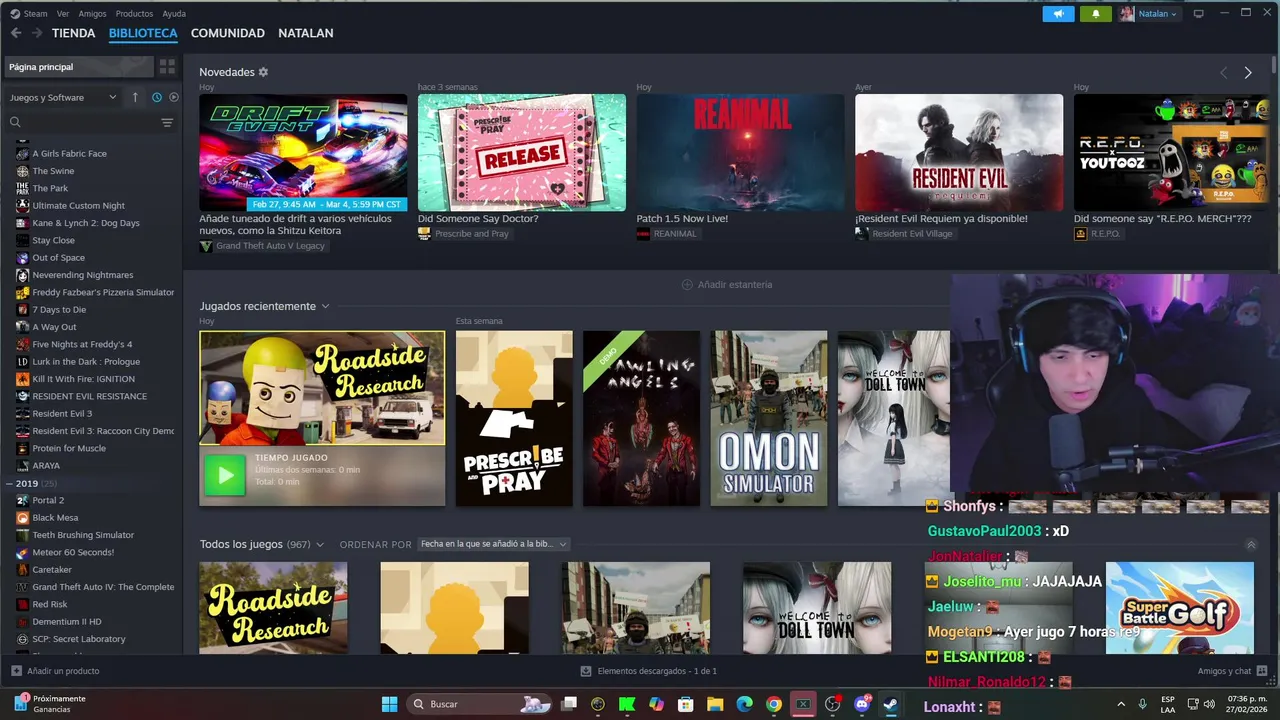
Task: Open Microsoft Store from taskbar
Action: click(686, 704)
